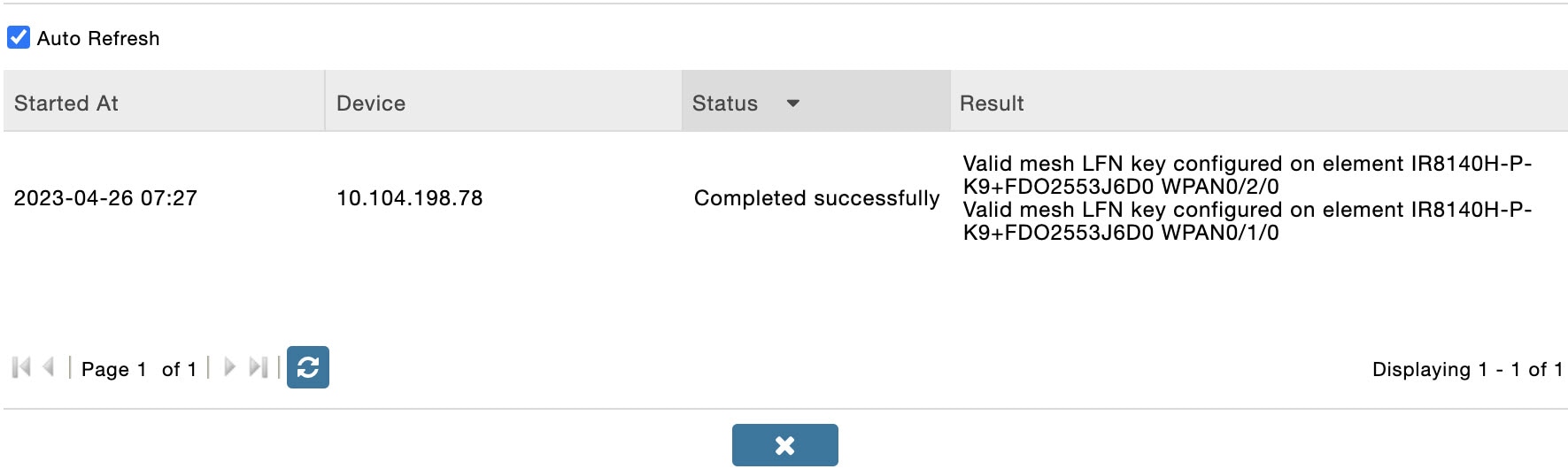Go to previous page arrow icon
The width and height of the screenshot is (1568, 469).
49,367
